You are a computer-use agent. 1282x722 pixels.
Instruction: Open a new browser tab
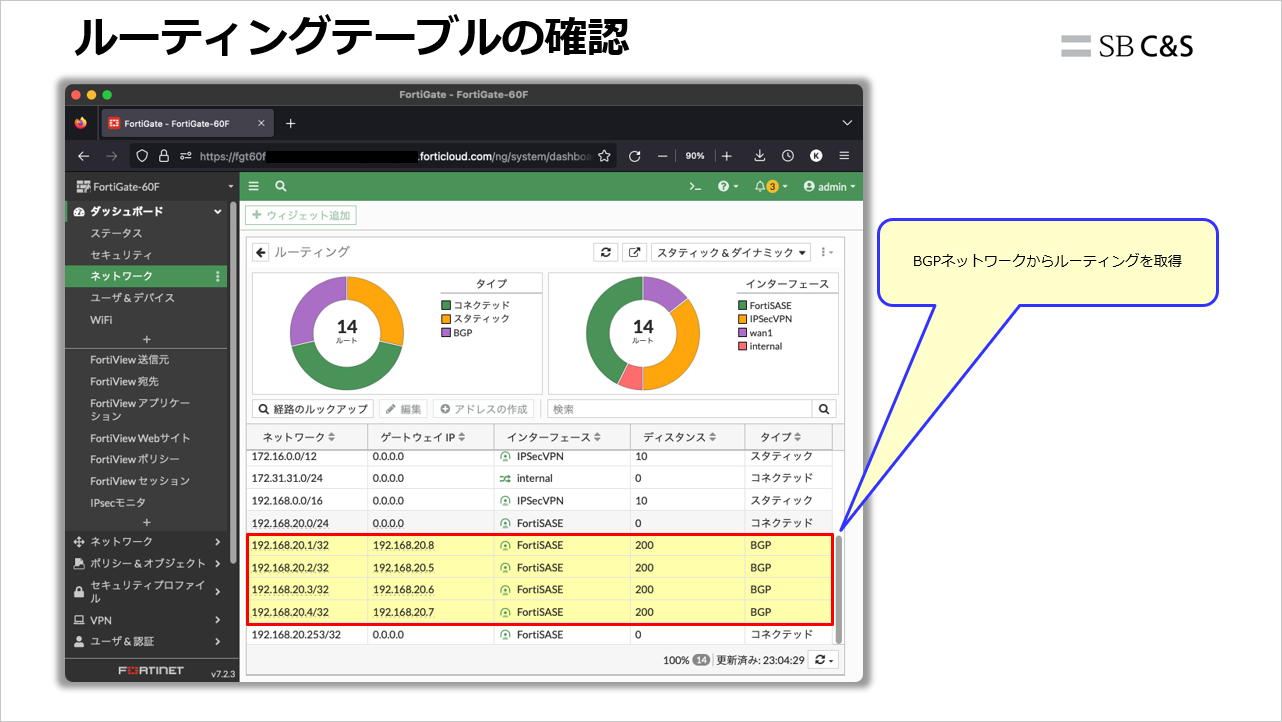click(291, 123)
